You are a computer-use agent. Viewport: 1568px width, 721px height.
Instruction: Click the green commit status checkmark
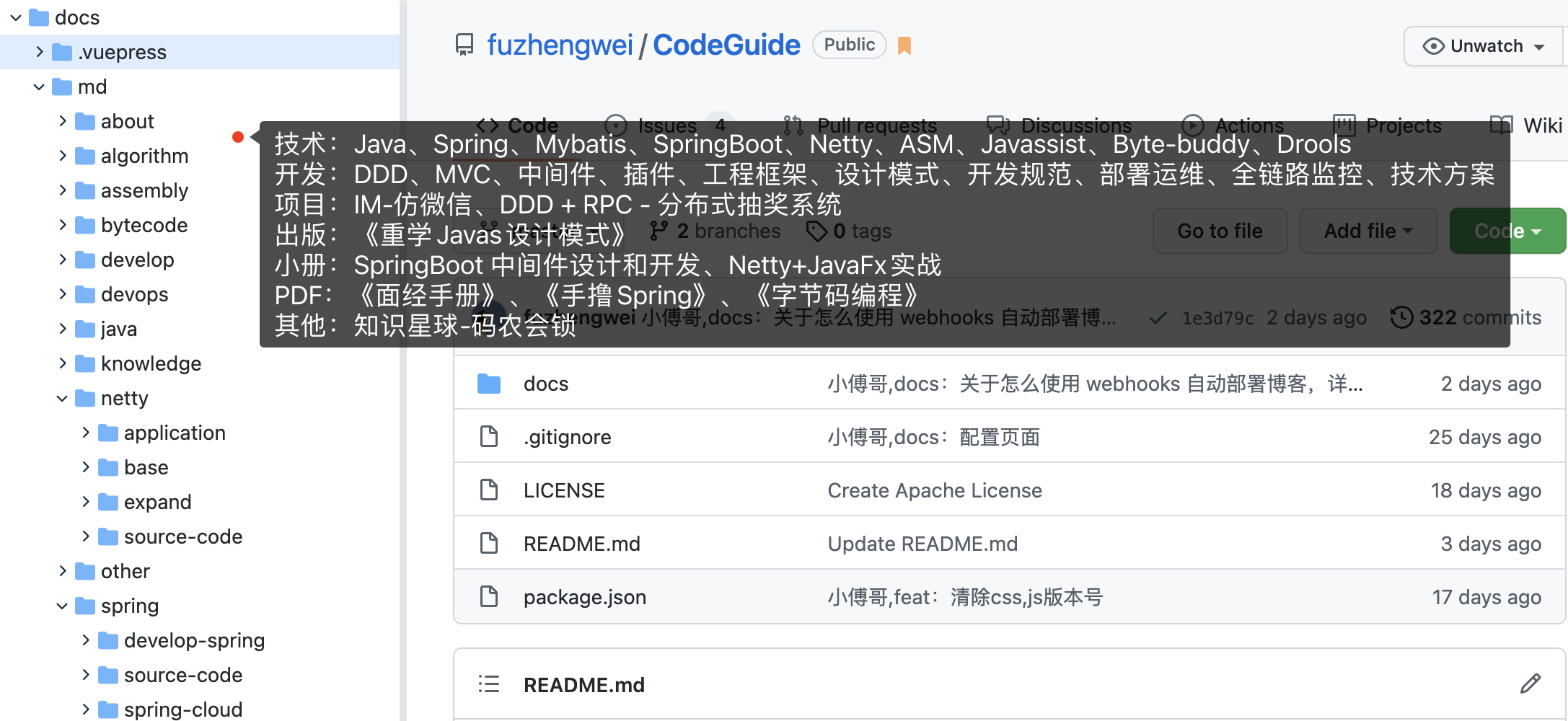click(1157, 317)
